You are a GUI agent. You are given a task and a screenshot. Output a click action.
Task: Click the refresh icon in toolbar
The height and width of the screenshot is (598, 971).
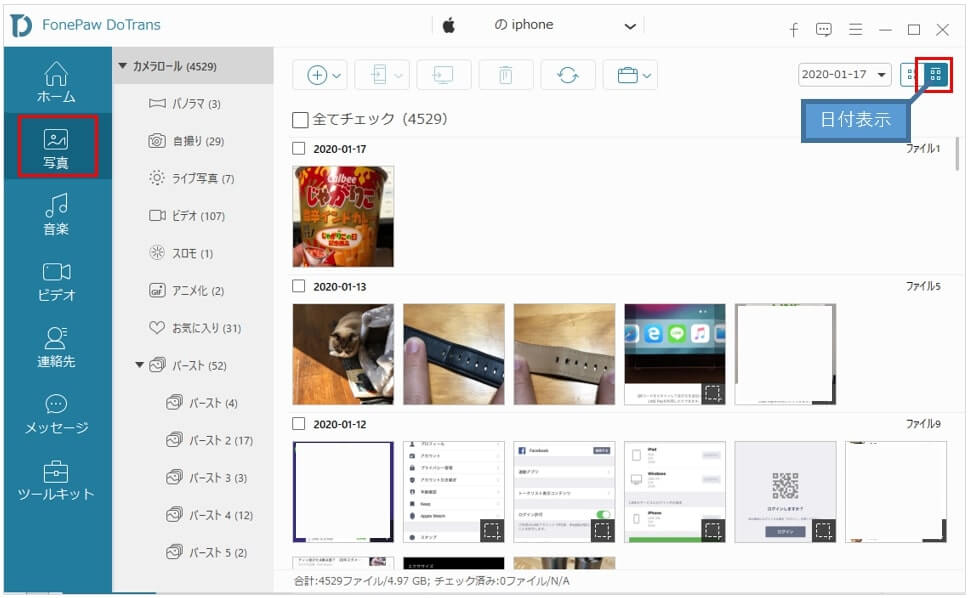point(568,75)
